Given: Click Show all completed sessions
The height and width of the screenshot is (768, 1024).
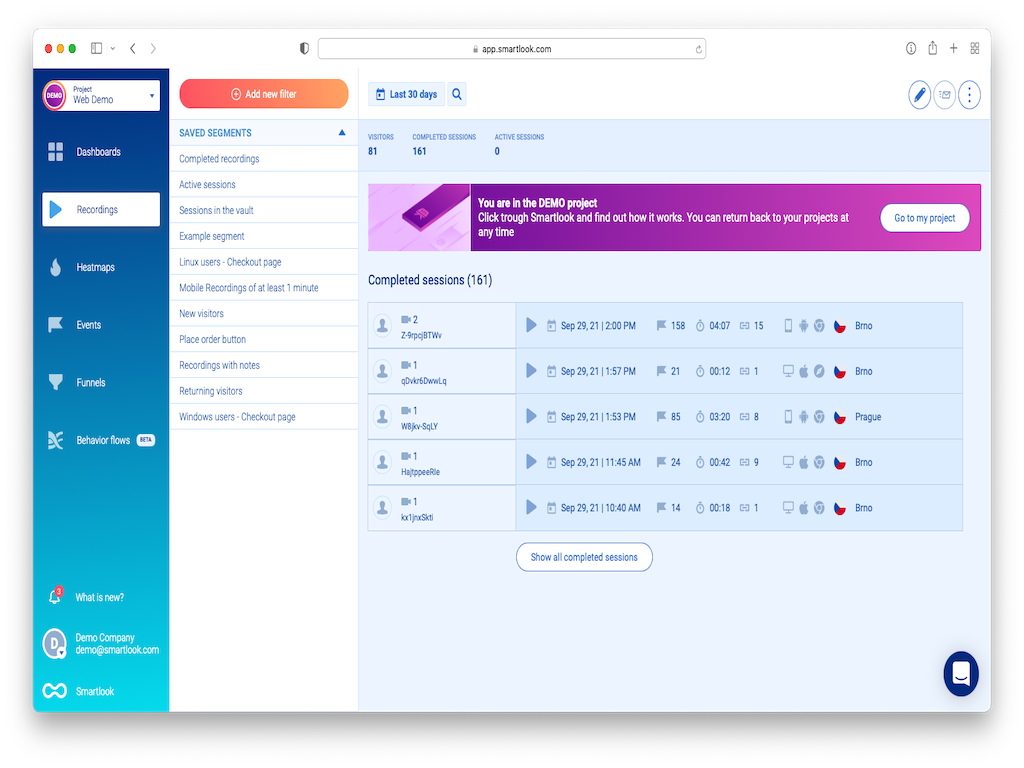Looking at the screenshot, I should pos(584,557).
